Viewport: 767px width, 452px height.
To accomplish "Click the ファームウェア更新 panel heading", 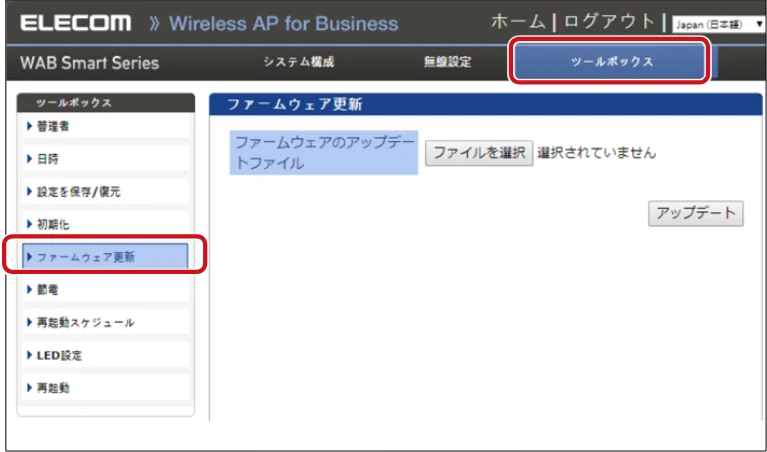I will point(294,105).
